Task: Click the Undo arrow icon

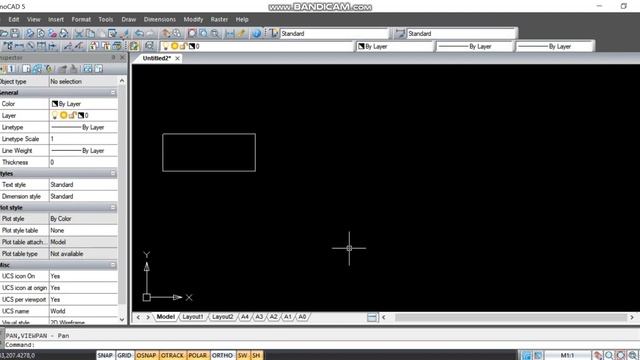Action: (139, 33)
